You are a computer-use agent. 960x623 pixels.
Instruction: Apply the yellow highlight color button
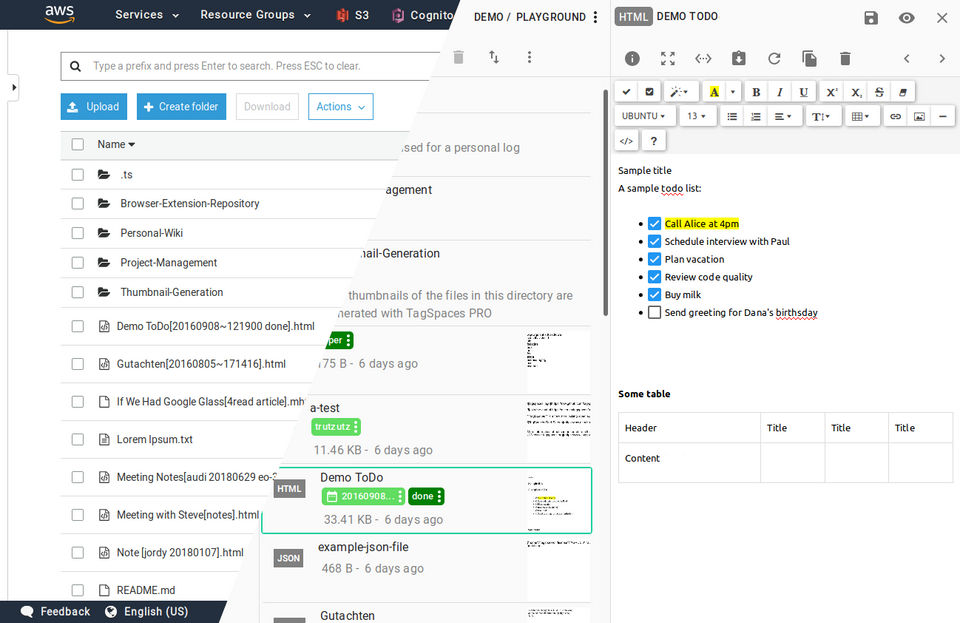(x=714, y=92)
